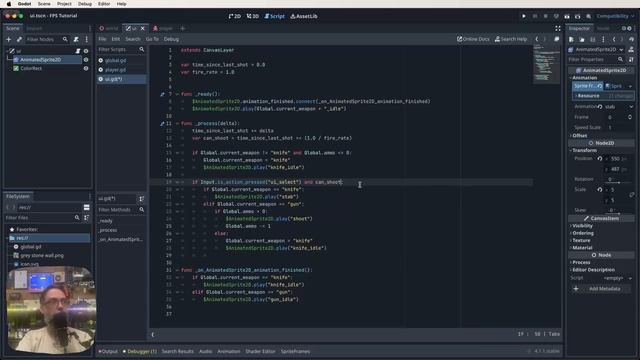Sort files in FileSystem dock

click(87, 218)
